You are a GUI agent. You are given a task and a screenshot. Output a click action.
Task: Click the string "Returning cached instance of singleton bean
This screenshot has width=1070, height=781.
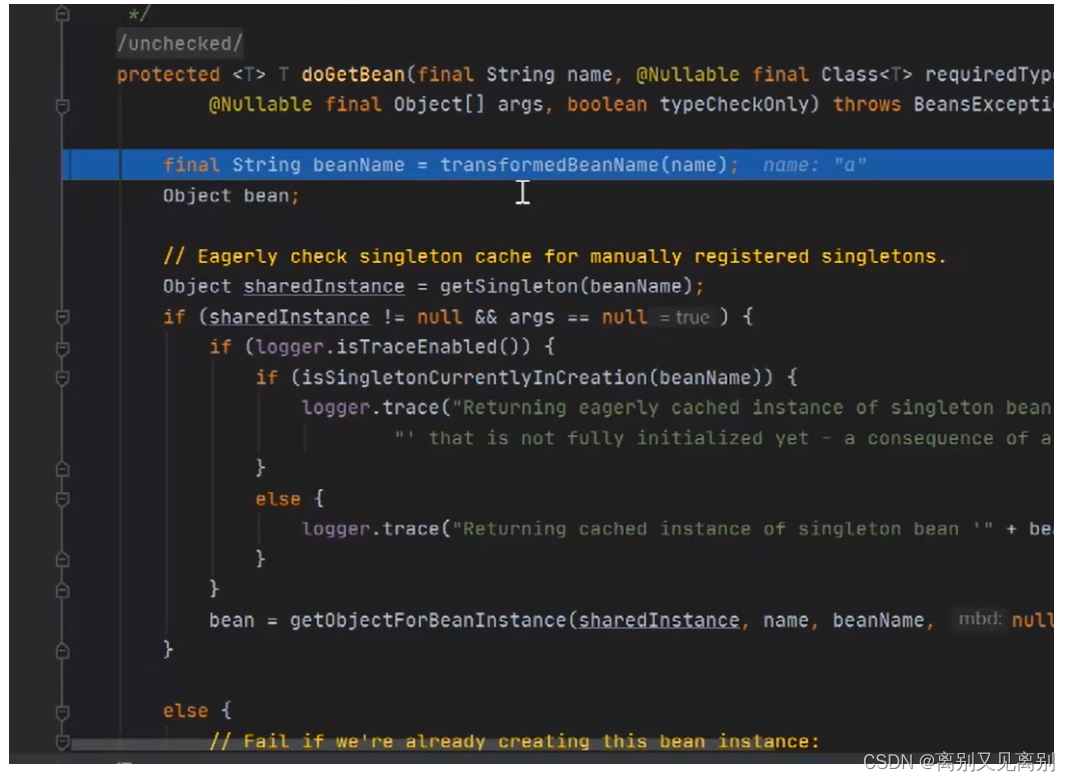pyautogui.click(x=722, y=529)
